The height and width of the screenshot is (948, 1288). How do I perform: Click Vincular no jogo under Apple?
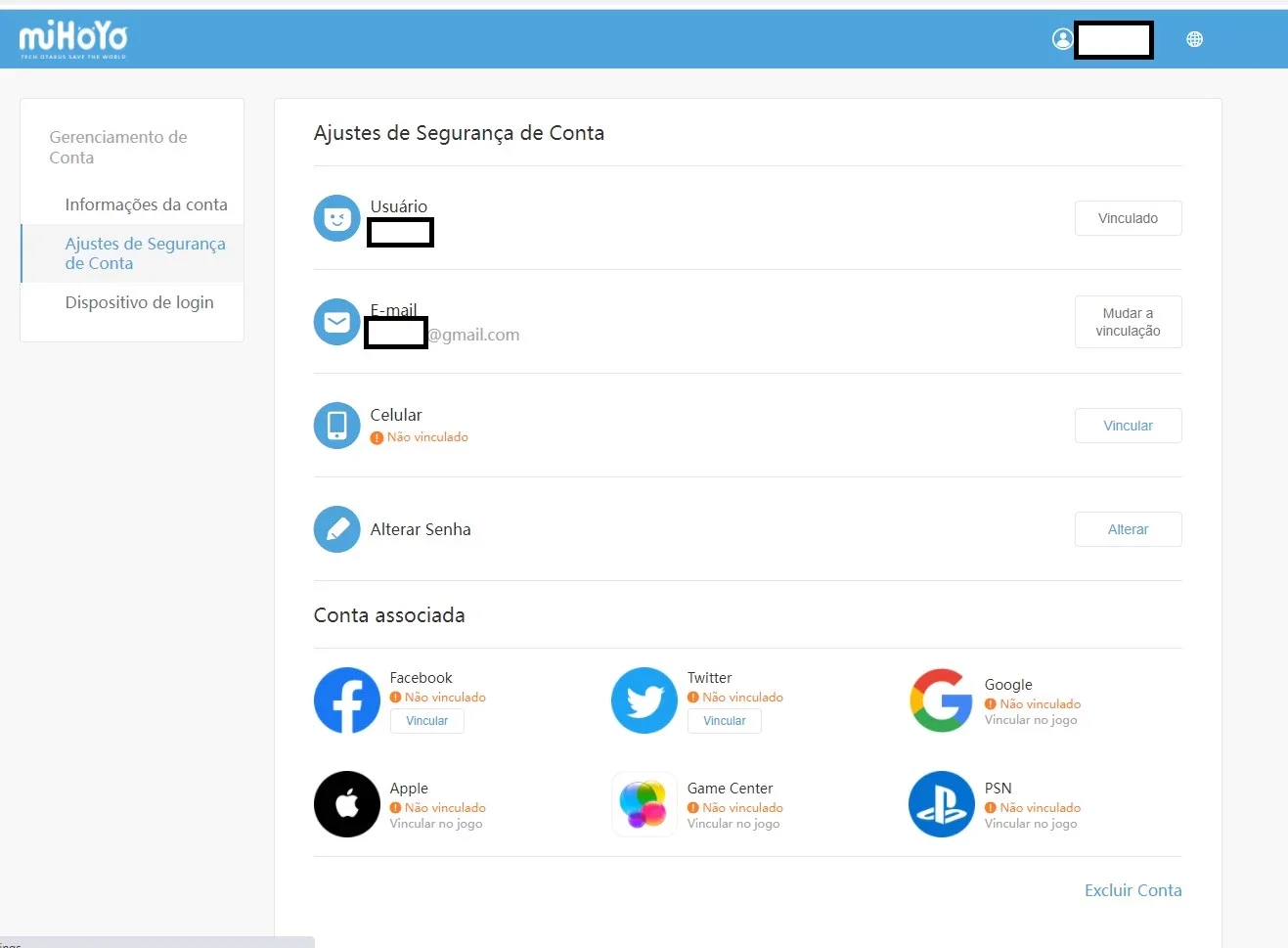tap(436, 824)
